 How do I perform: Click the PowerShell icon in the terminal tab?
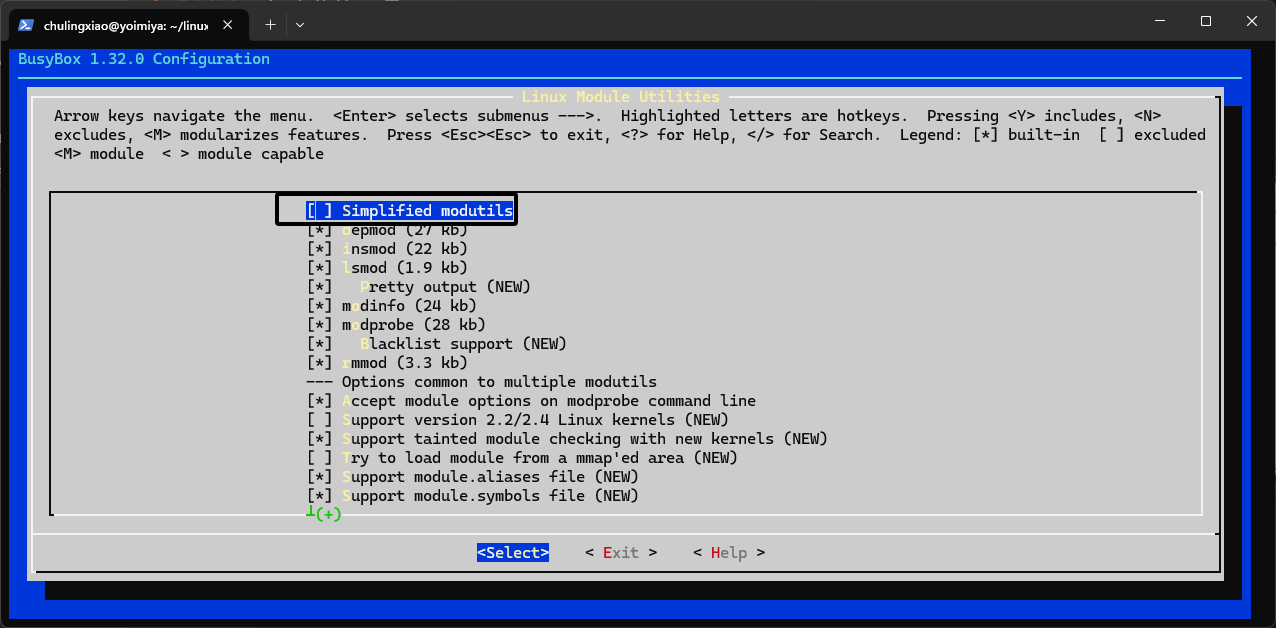[x=26, y=24]
